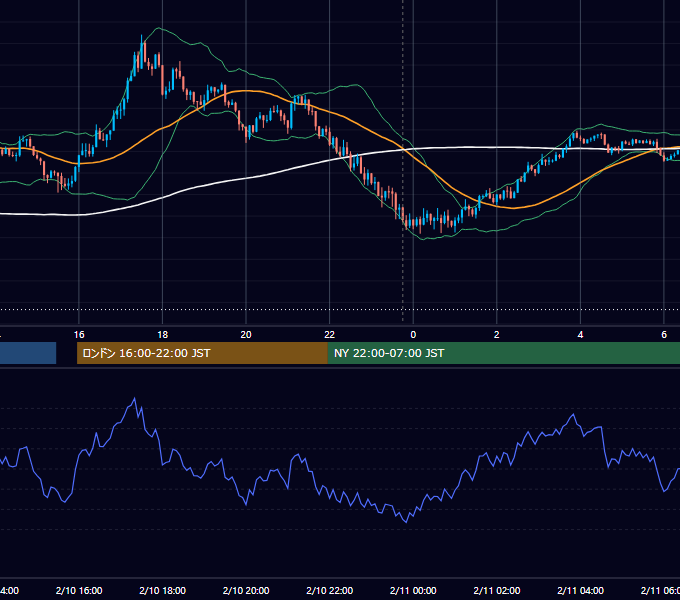Click the 2/10 18:00 date label

pyautogui.click(x=163, y=590)
